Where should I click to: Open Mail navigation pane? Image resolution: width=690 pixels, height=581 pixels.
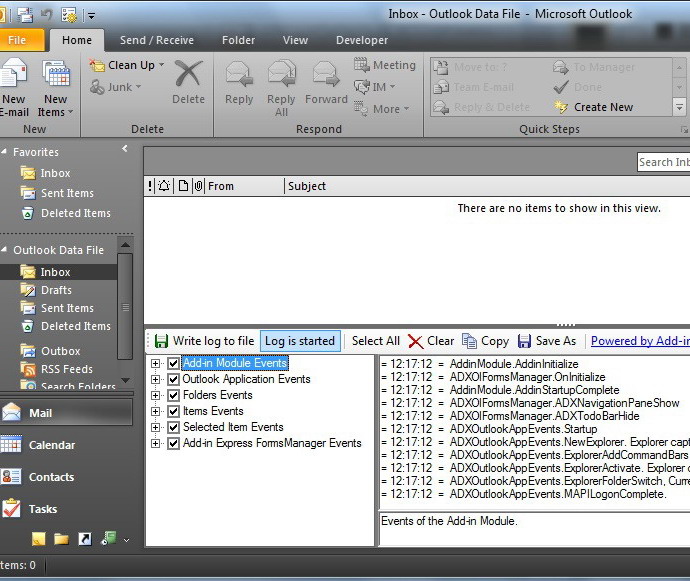tap(66, 413)
